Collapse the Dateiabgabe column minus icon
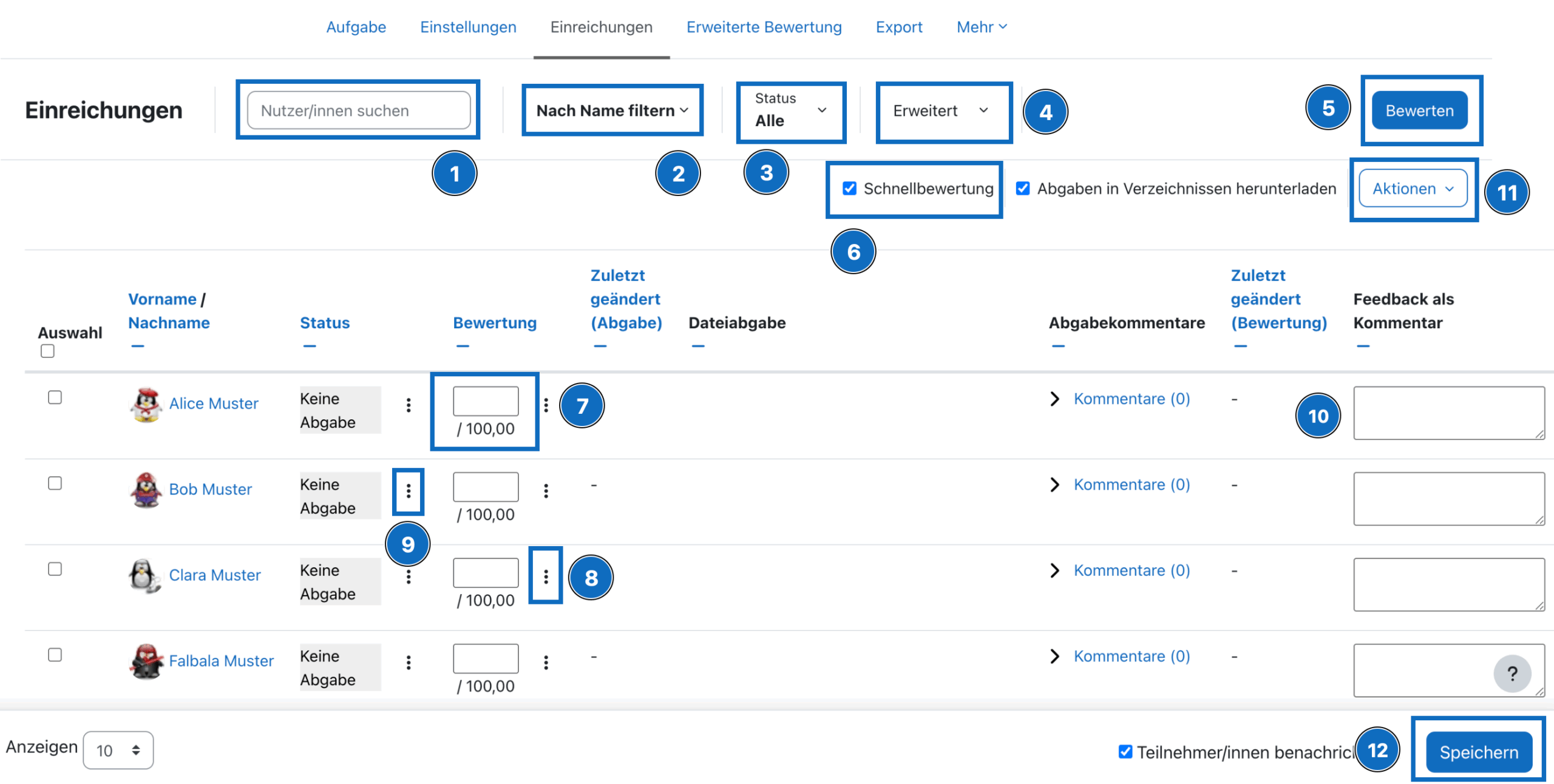The height and width of the screenshot is (784, 1554). pyautogui.click(x=698, y=346)
